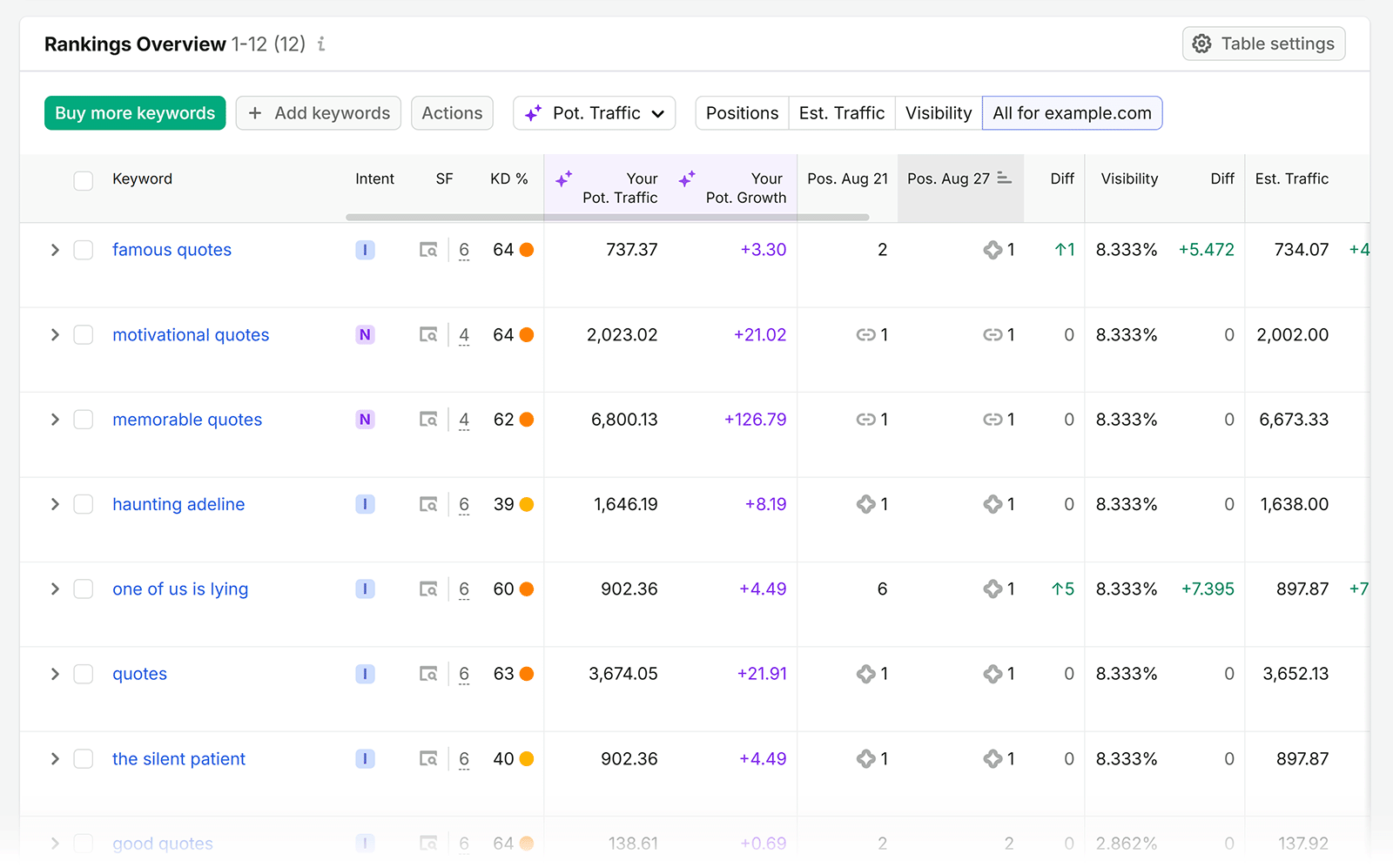The width and height of the screenshot is (1393, 868).
Task: Expand the haunting adeline row
Action: 55,504
